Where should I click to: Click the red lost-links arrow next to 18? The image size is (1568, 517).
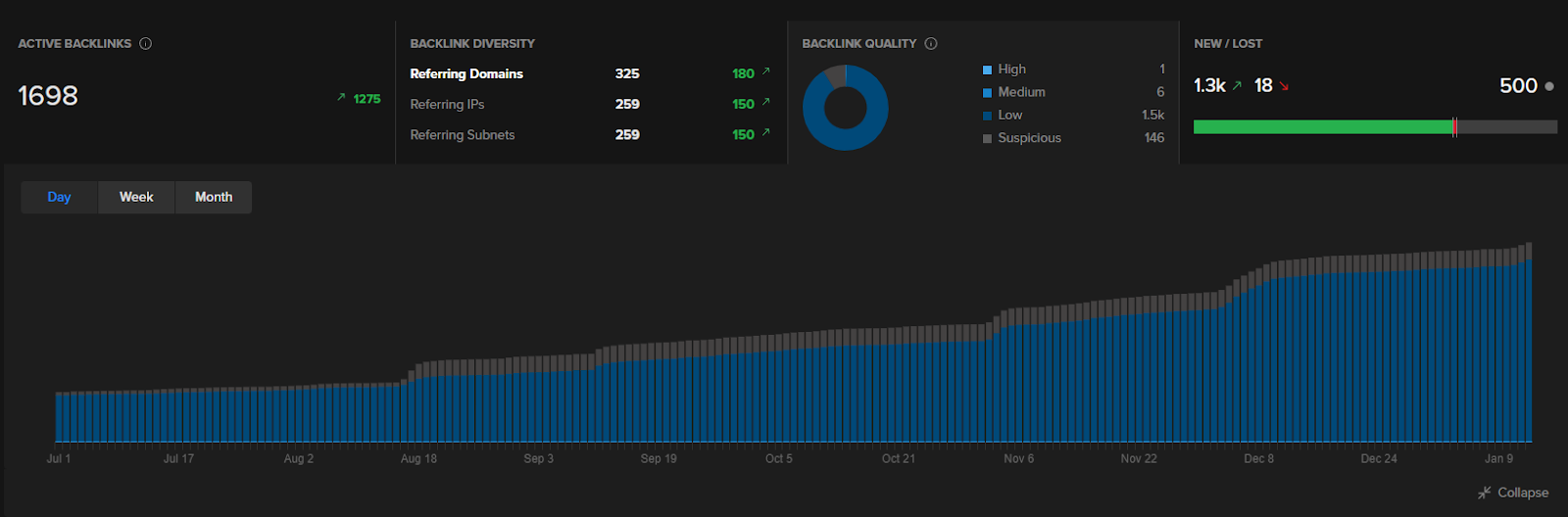click(1284, 86)
